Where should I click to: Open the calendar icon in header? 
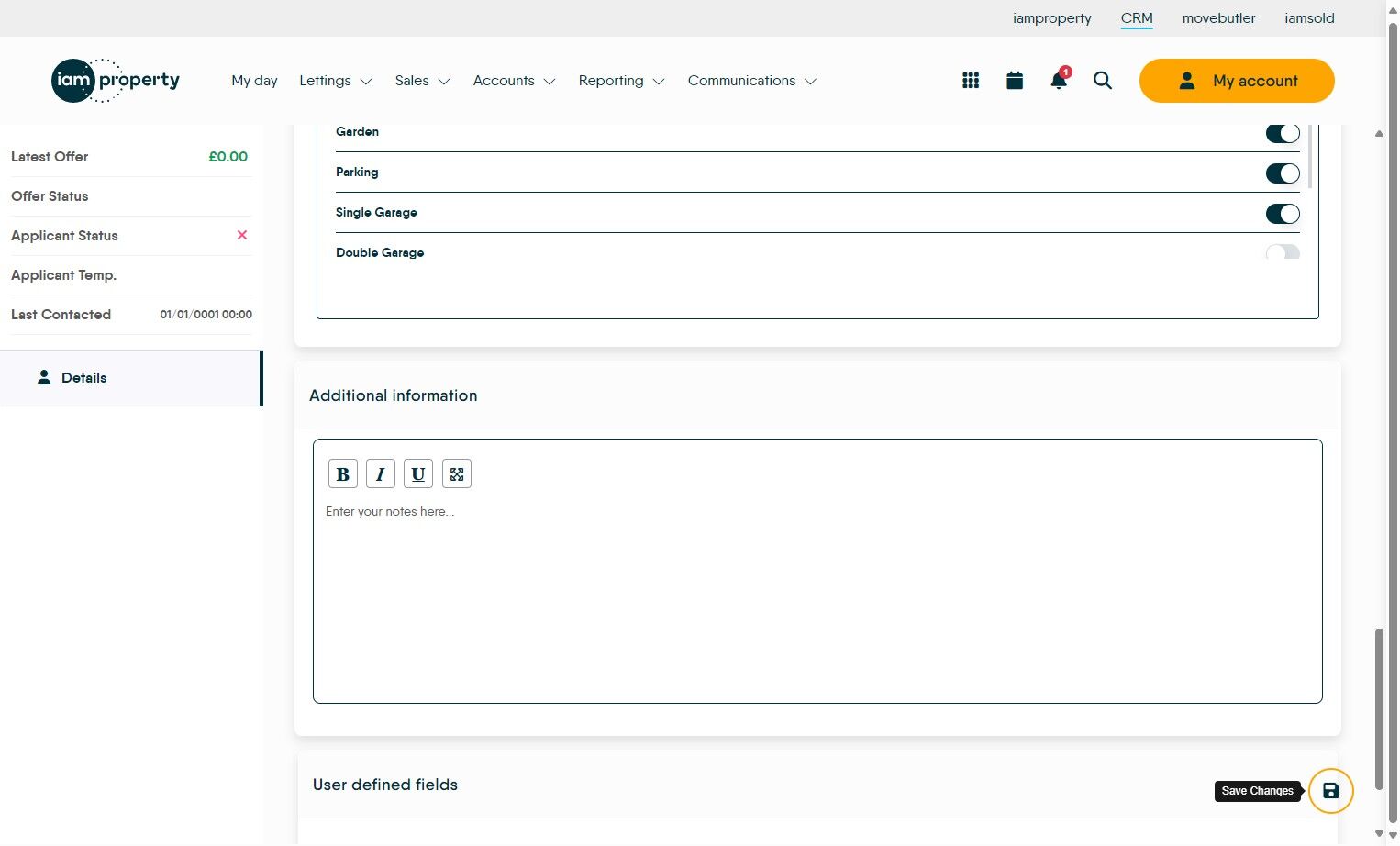click(x=1015, y=81)
